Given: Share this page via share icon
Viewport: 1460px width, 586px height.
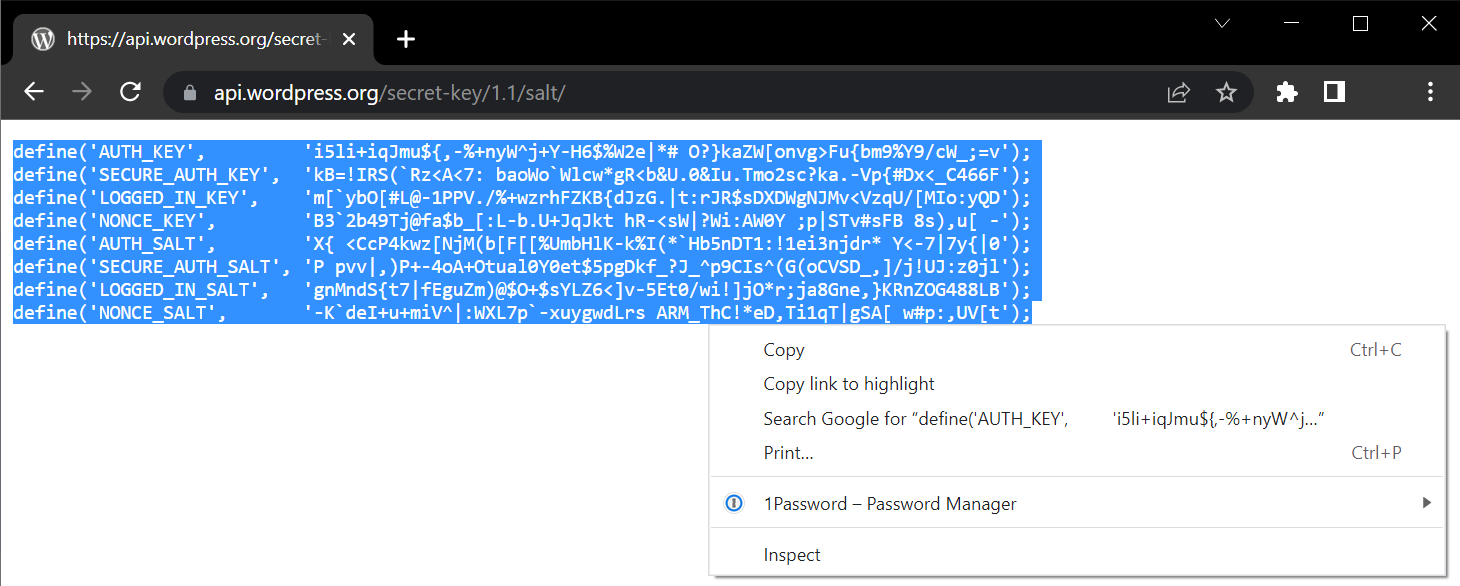Looking at the screenshot, I should pyautogui.click(x=1179, y=93).
